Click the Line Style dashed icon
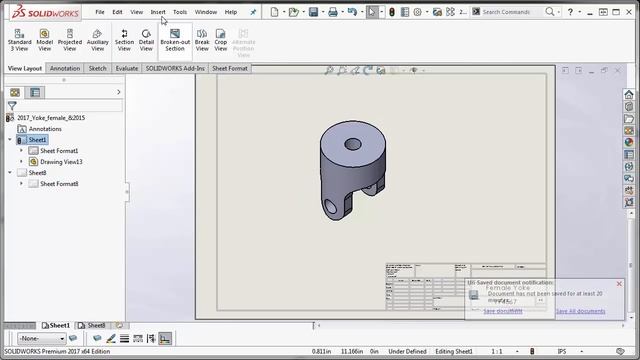 pos(138,338)
